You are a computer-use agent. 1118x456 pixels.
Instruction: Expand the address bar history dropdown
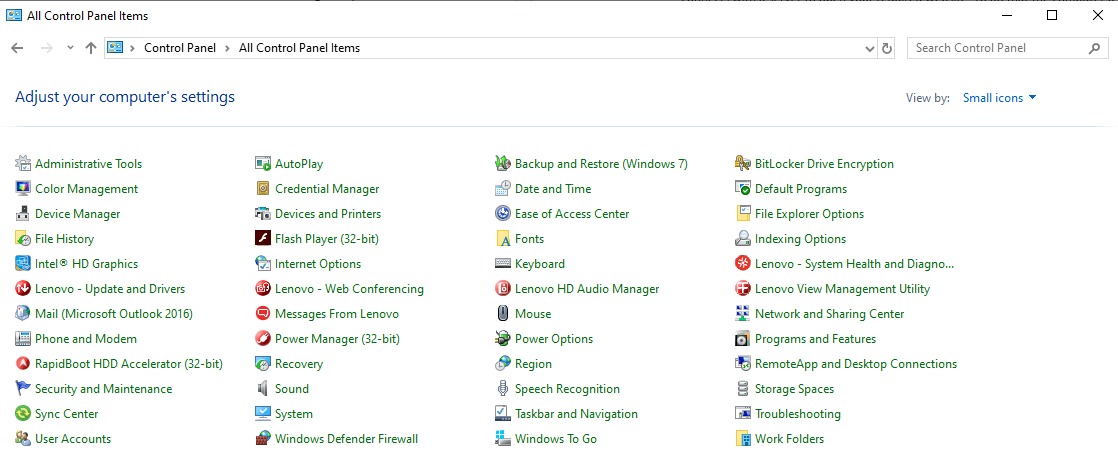(870, 48)
